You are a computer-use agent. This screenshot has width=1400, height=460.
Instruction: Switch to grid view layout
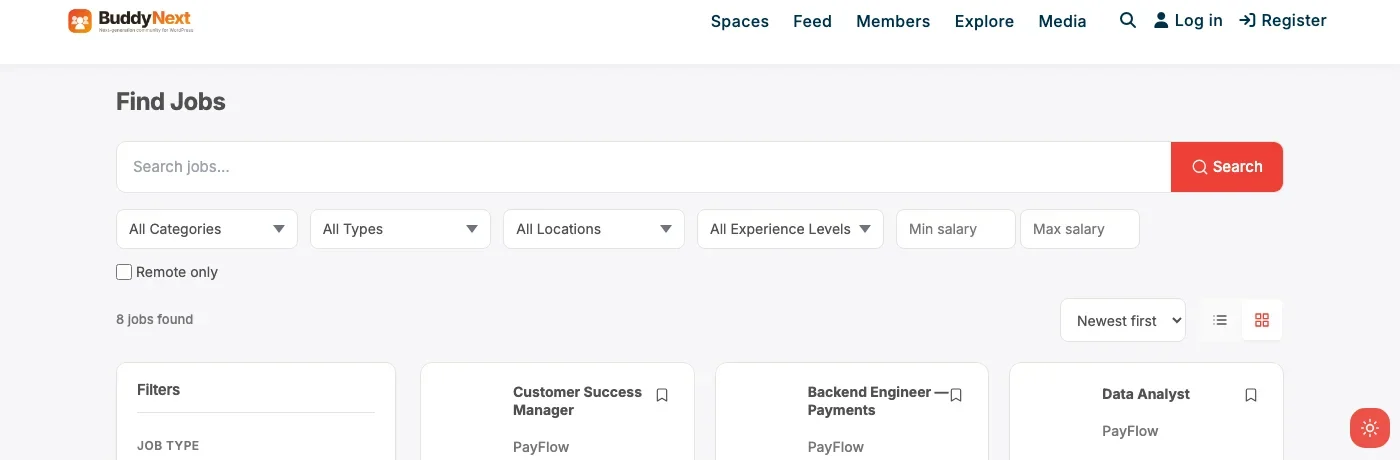pos(1262,320)
